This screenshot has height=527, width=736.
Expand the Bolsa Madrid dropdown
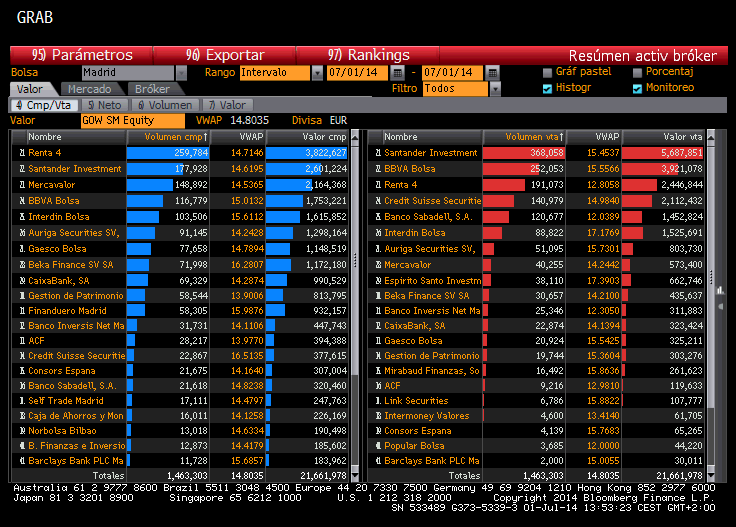point(181,73)
